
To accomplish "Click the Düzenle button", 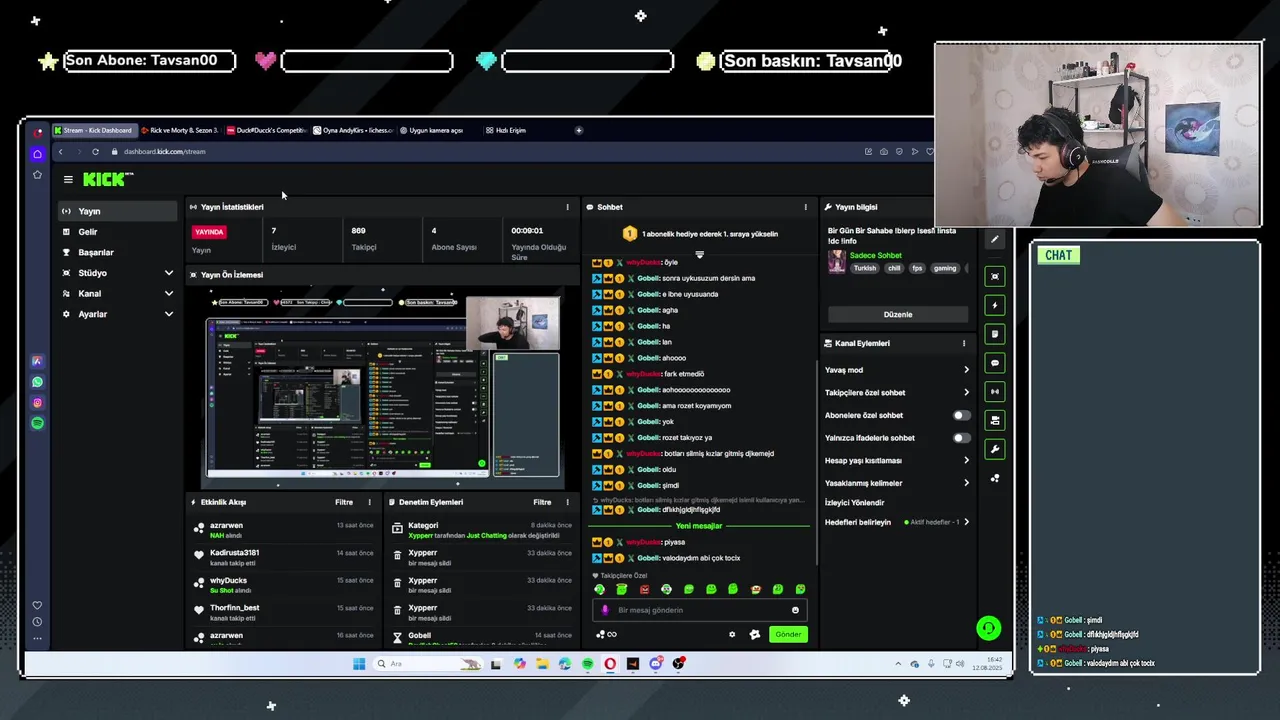I will [897, 314].
